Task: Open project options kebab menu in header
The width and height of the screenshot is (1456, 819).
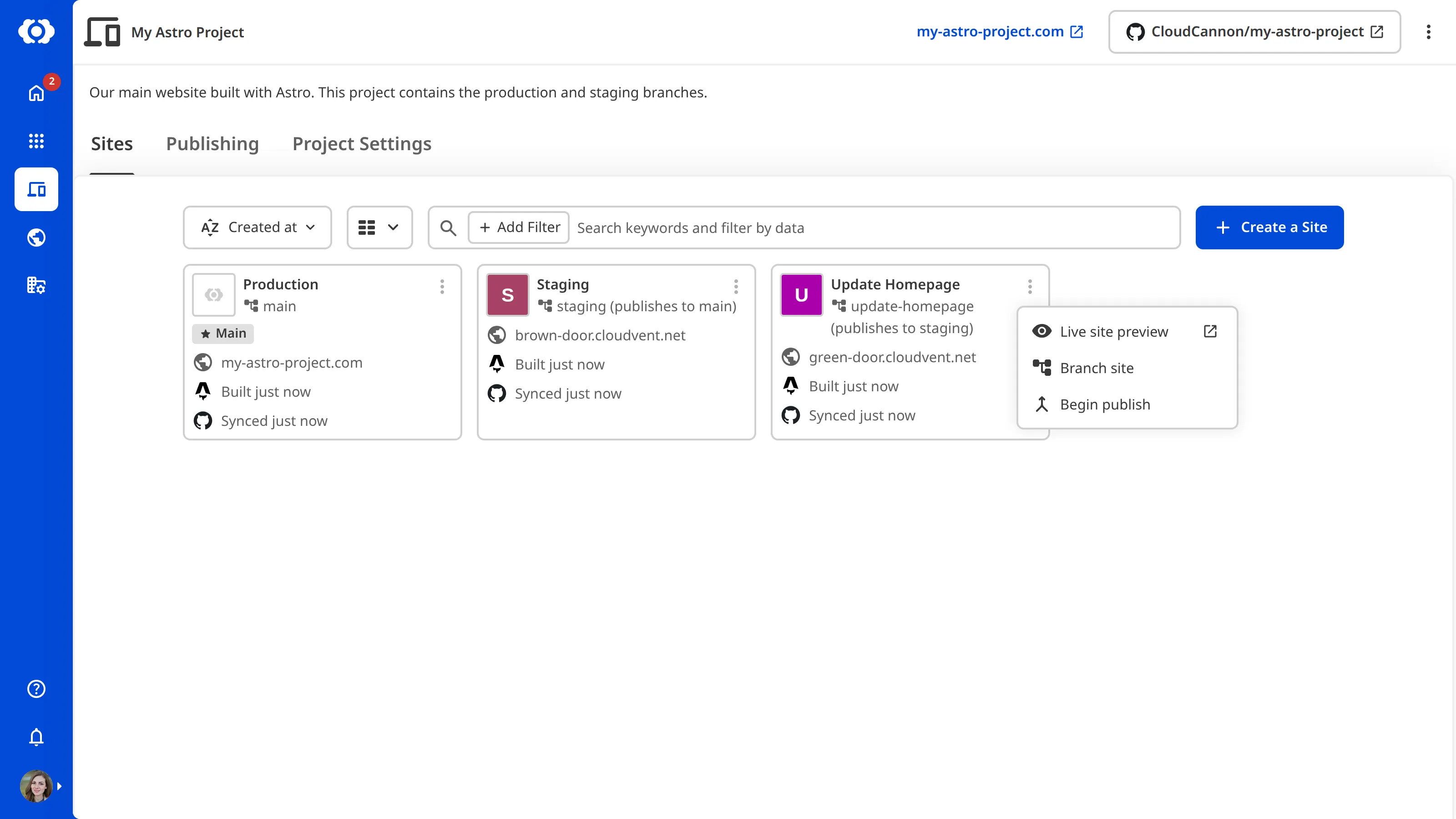Action: tap(1428, 32)
